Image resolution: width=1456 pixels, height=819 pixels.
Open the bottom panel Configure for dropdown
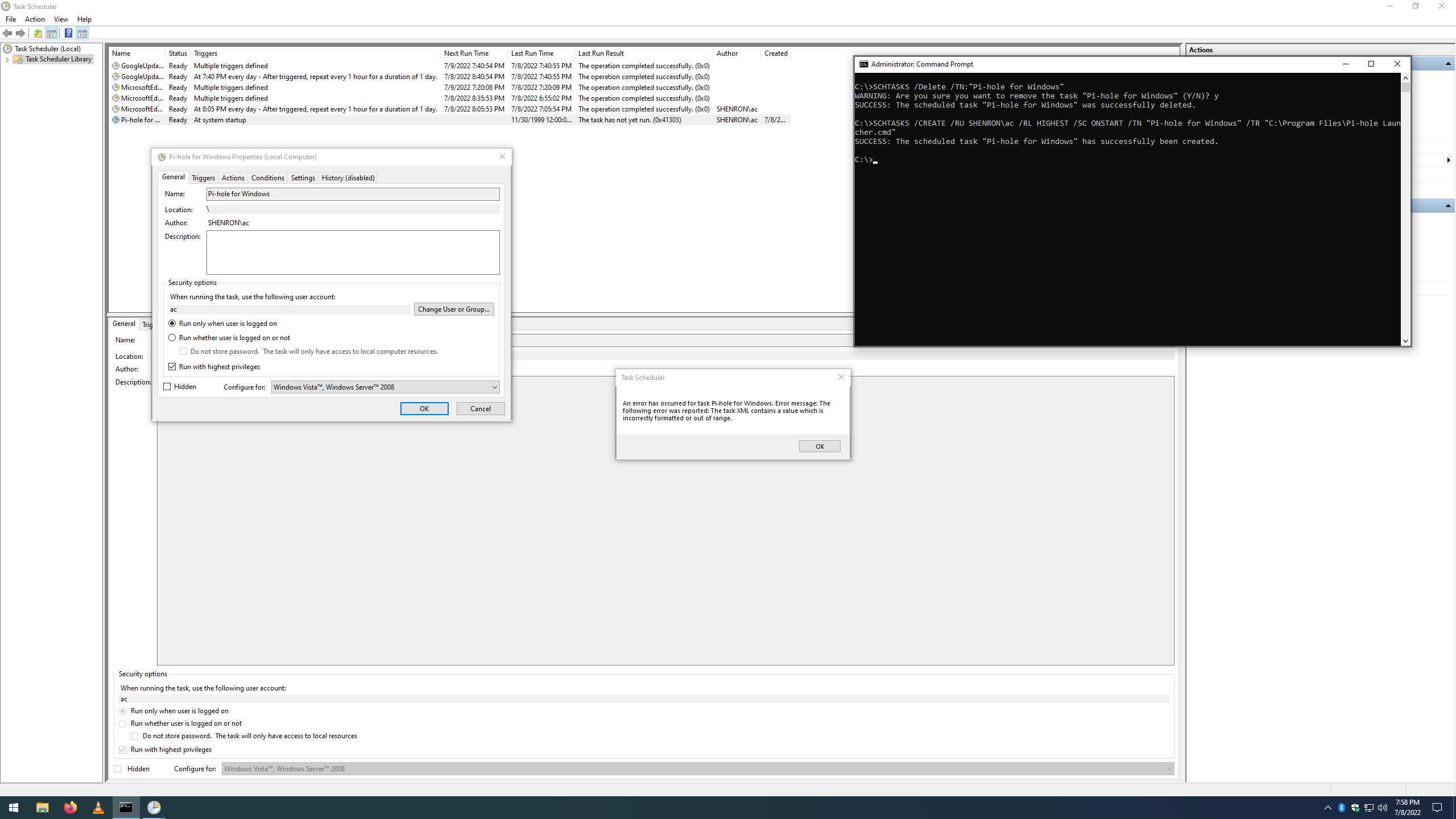(1169, 768)
